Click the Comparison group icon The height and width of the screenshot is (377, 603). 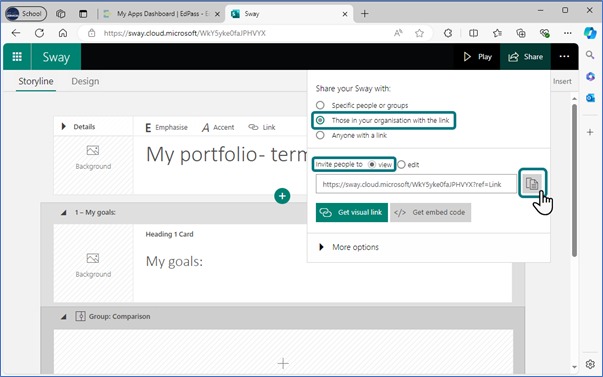coord(80,316)
